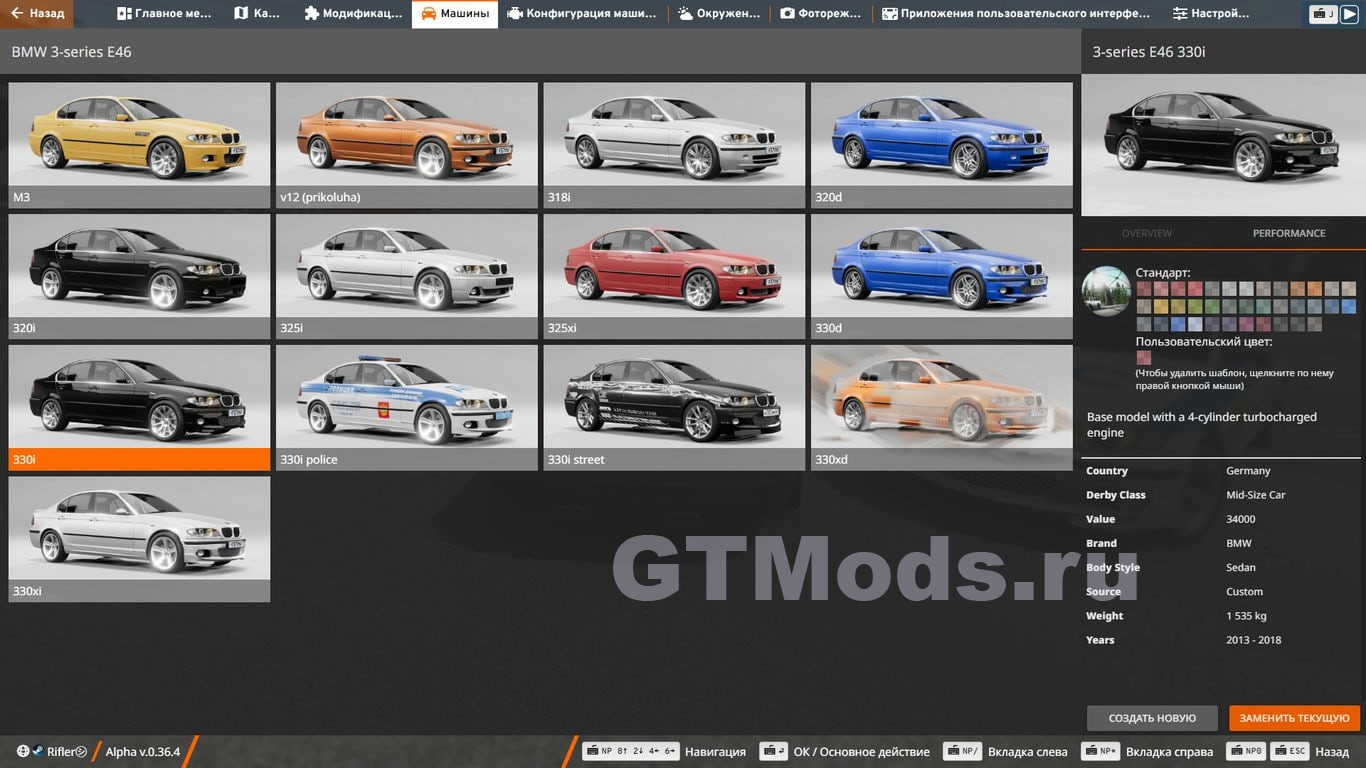Click the 4-cylinder turbocharged engine description
The image size is (1366, 768).
pos(1202,425)
